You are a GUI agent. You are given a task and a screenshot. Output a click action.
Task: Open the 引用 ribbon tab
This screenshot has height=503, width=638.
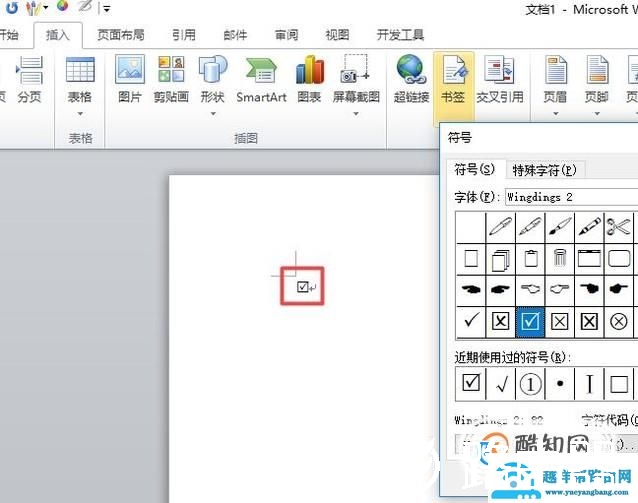184,35
